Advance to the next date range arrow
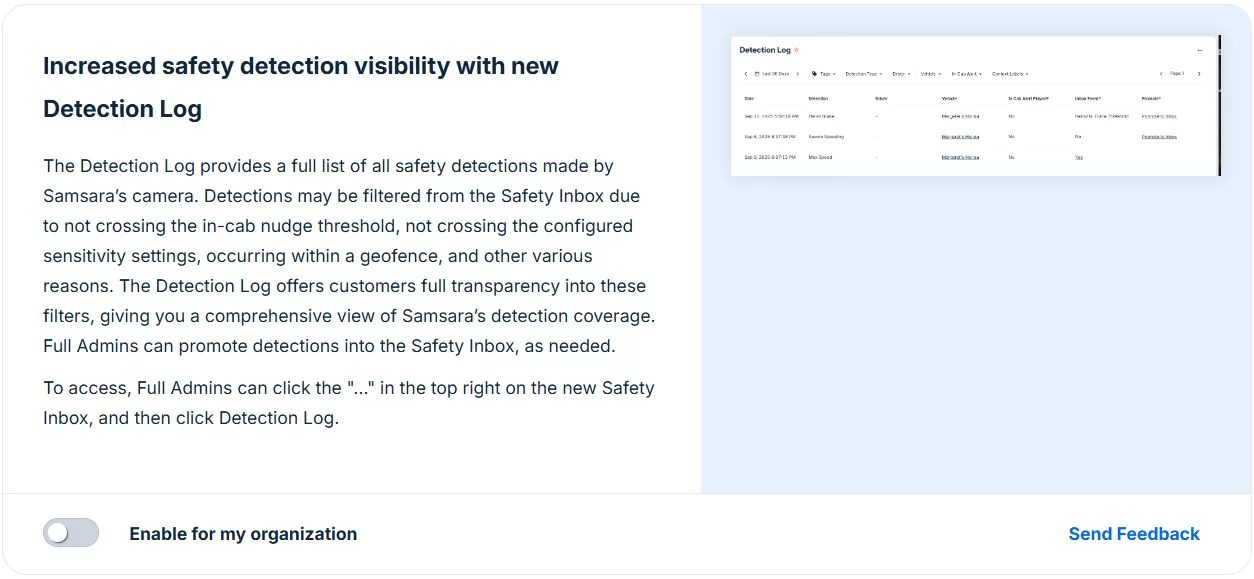 tap(797, 74)
